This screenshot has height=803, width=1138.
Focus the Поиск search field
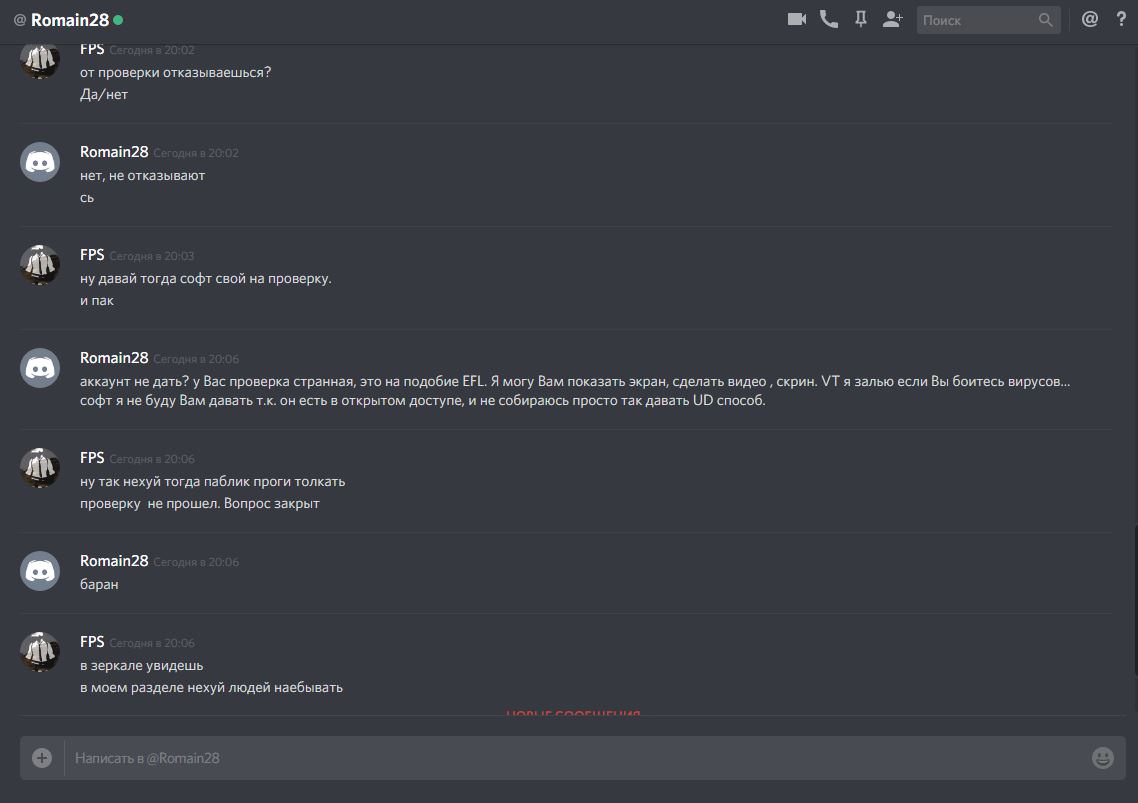click(975, 20)
